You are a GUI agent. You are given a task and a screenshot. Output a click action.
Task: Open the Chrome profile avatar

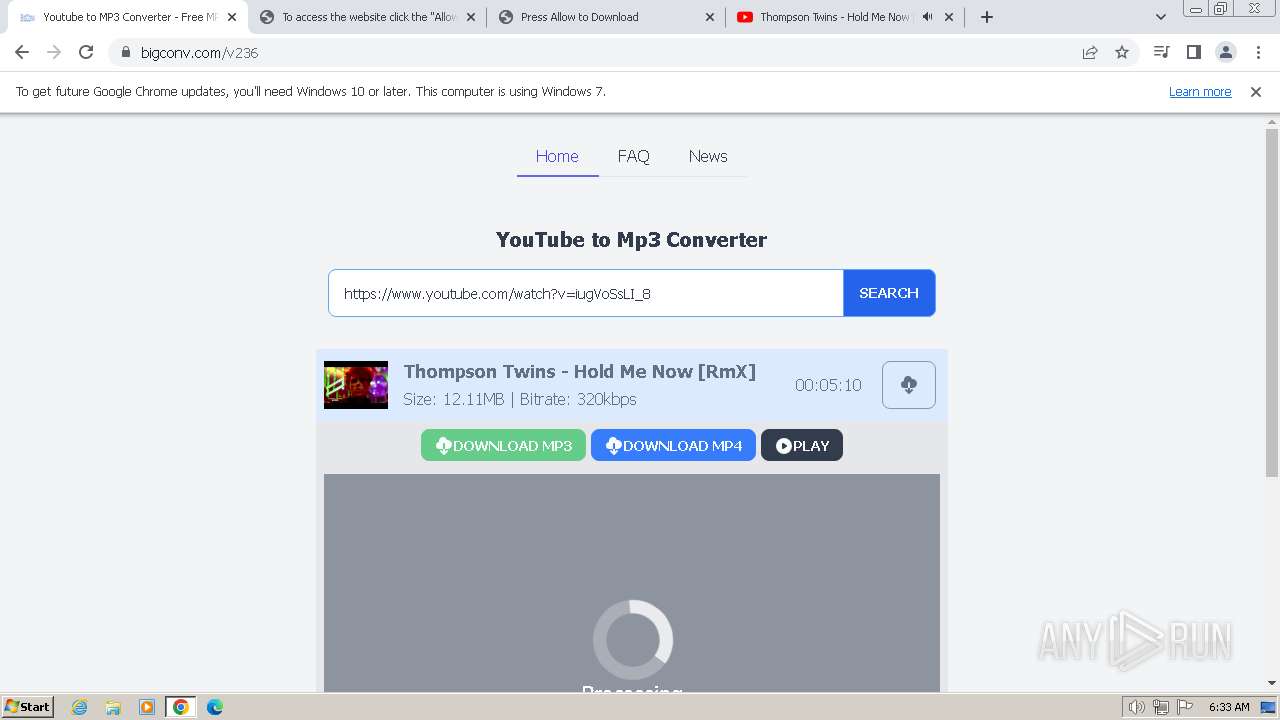click(1225, 52)
